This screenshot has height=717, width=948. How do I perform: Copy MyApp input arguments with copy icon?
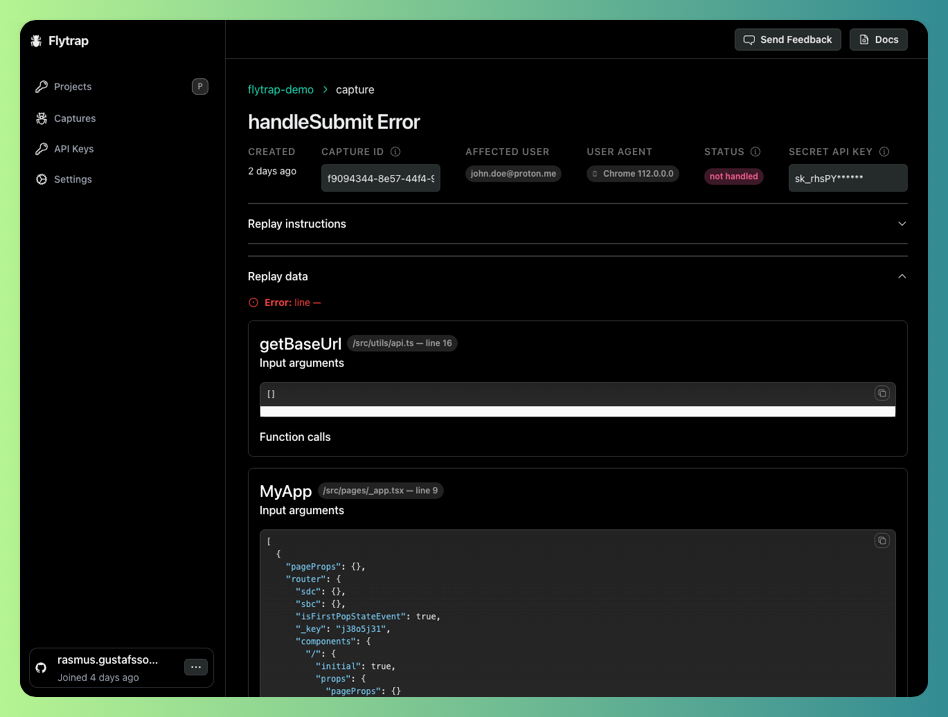(x=881, y=541)
